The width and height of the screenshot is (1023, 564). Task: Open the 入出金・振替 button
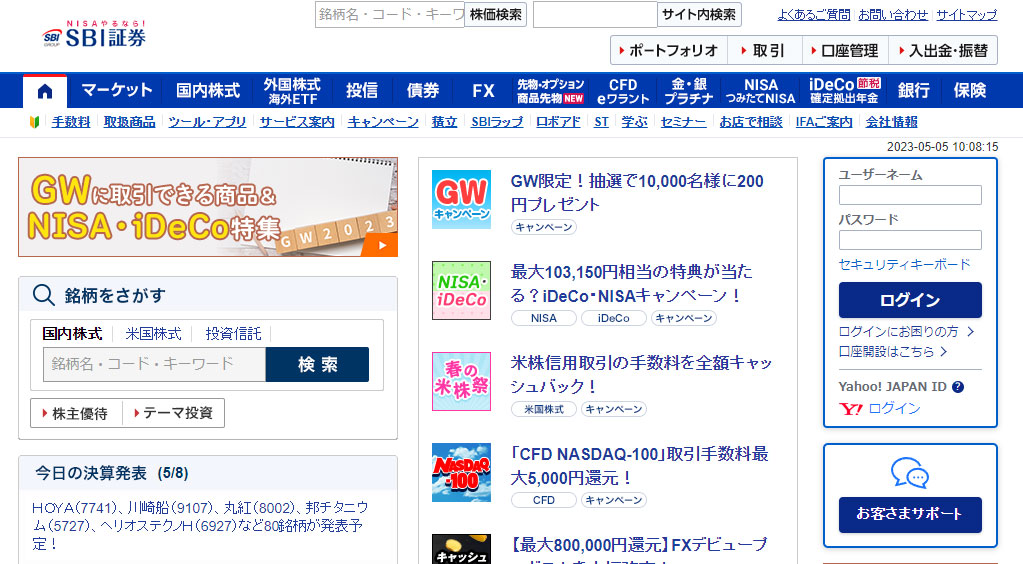point(943,50)
